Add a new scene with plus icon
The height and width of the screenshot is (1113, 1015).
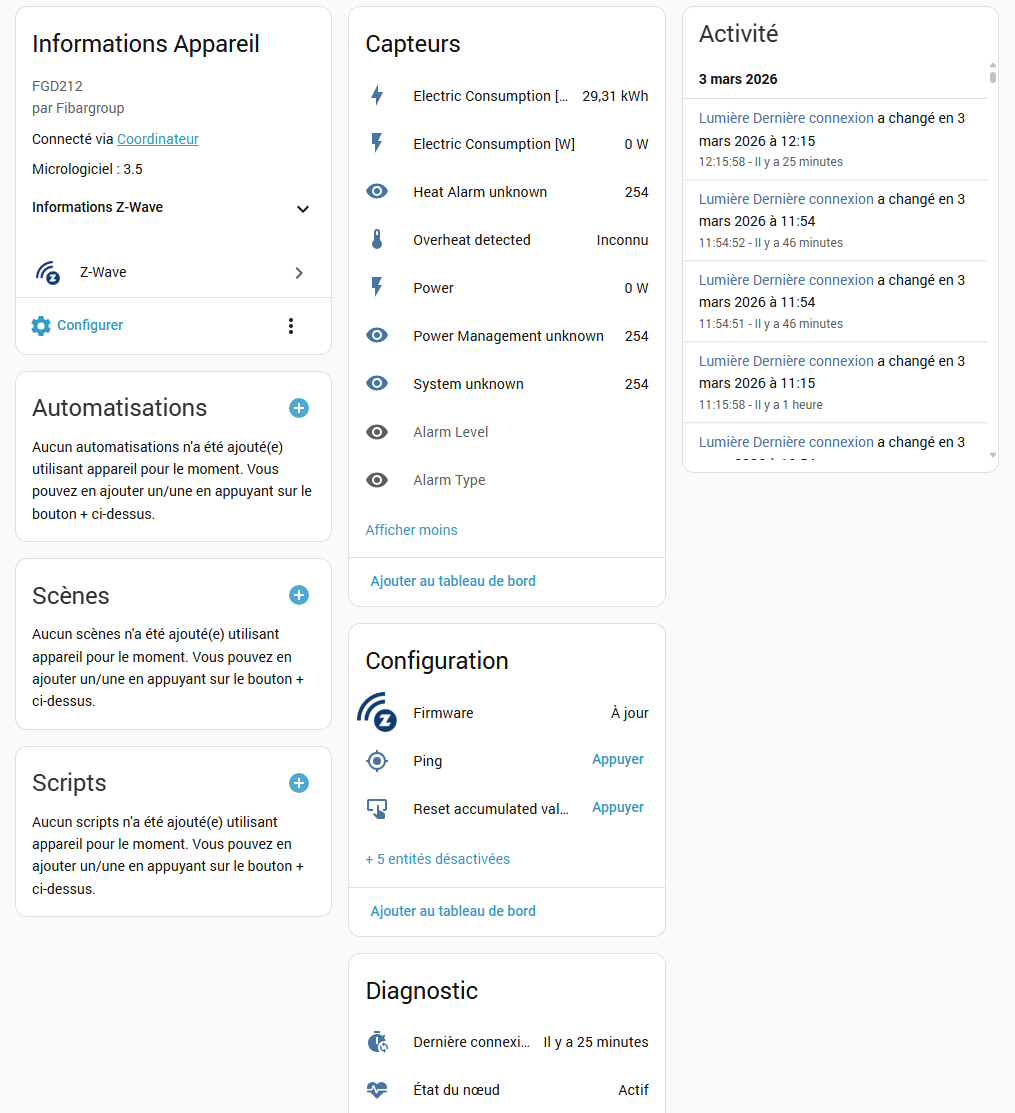(x=299, y=595)
